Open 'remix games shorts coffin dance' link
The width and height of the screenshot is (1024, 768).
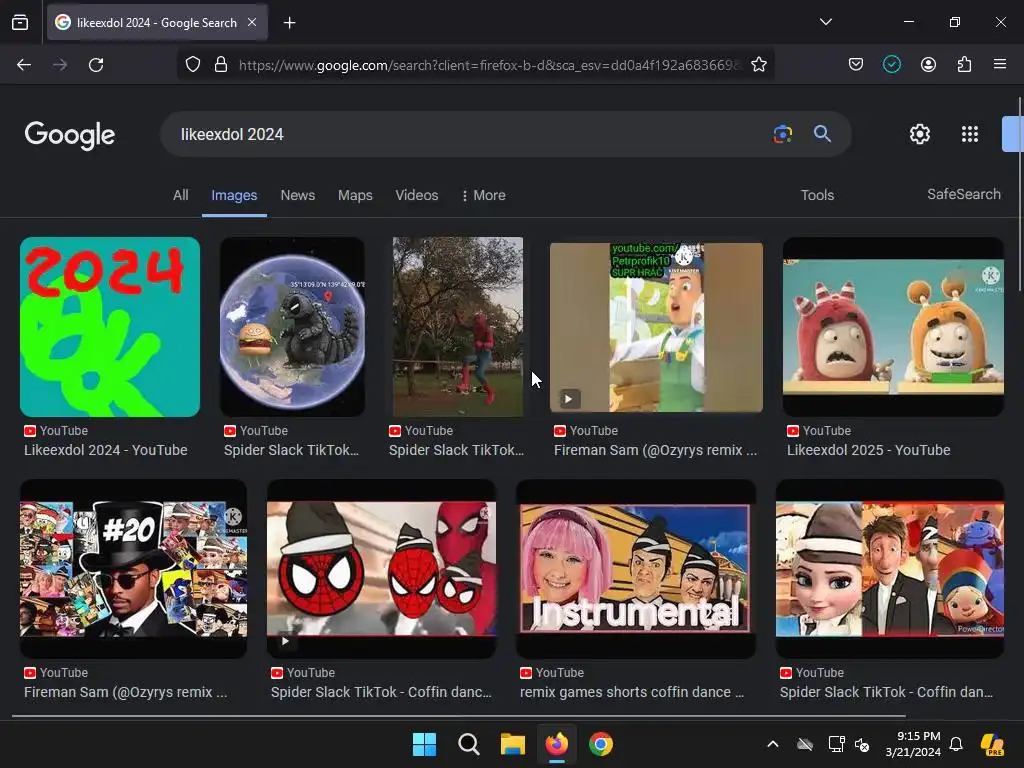pyautogui.click(x=632, y=692)
